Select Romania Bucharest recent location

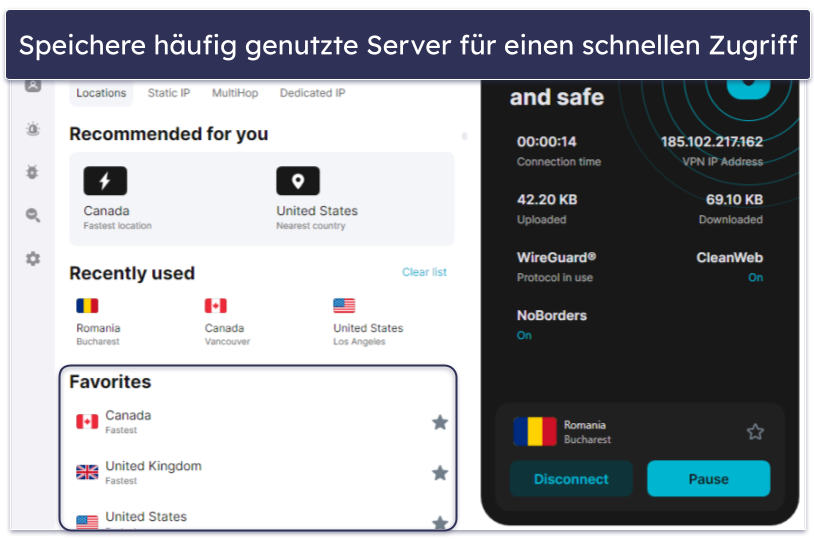tap(98, 322)
